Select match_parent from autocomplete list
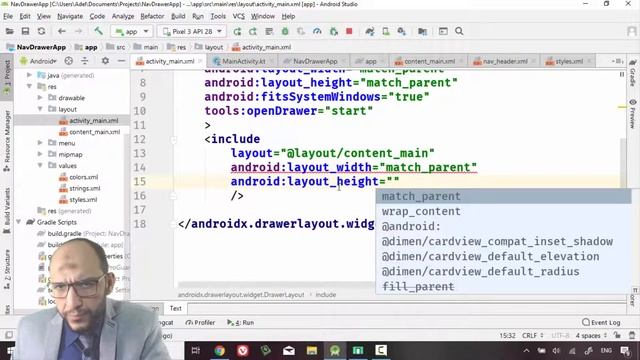Image resolution: width=640 pixels, height=360 pixels. coord(503,196)
